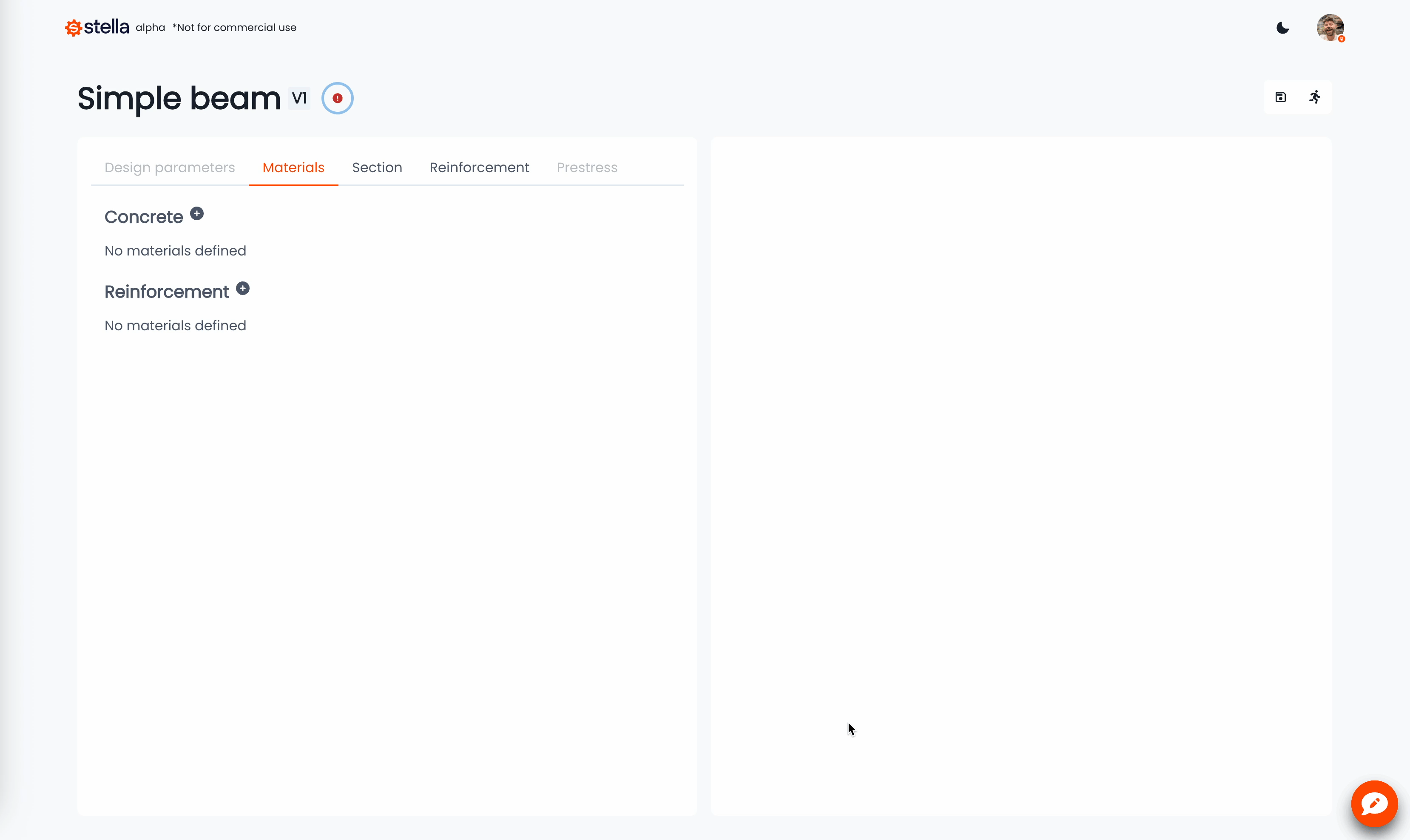This screenshot has height=840, width=1410.
Task: Select the Prestress tab
Action: pos(587,167)
